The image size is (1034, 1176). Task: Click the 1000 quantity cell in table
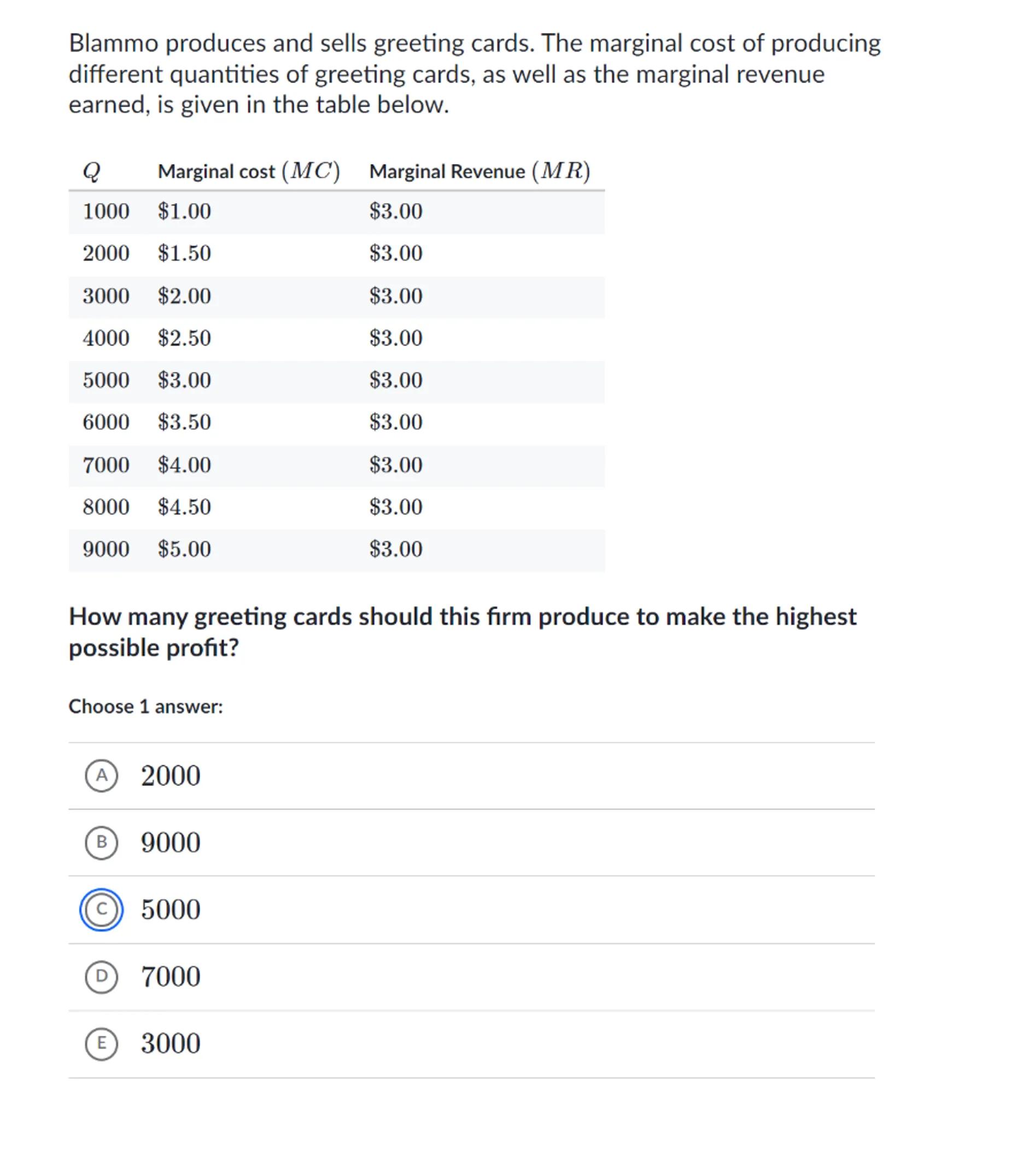pyautogui.click(x=106, y=211)
